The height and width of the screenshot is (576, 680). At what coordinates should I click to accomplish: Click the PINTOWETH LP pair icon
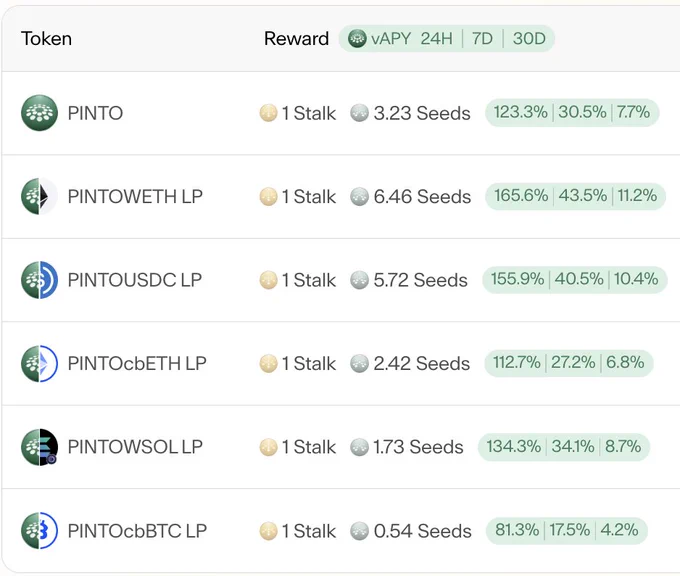click(39, 196)
